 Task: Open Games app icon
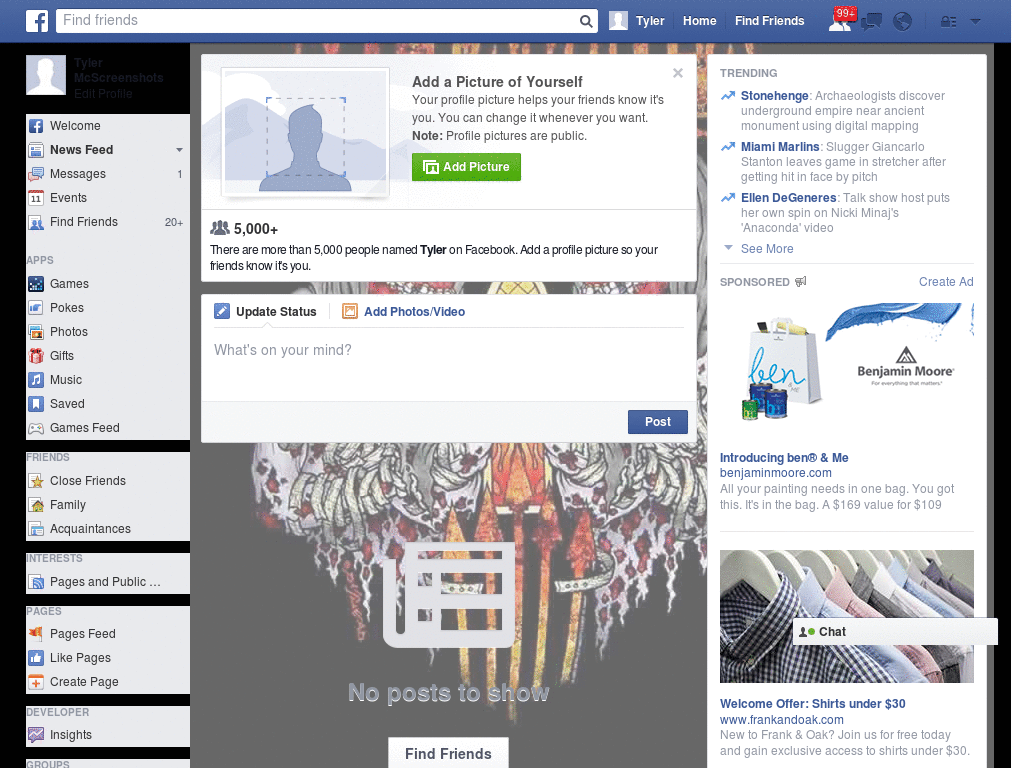[x=36, y=284]
